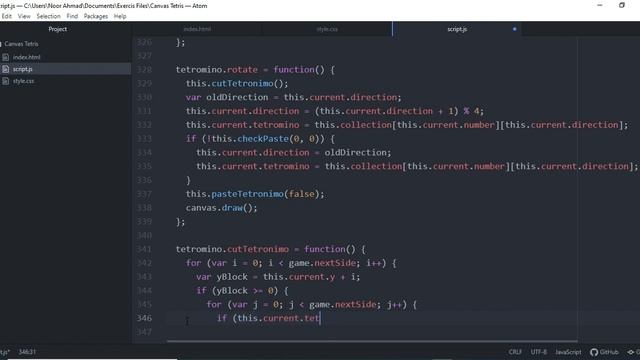
Task: Click line number 328 in the gutter
Action: pyautogui.click(x=144, y=70)
